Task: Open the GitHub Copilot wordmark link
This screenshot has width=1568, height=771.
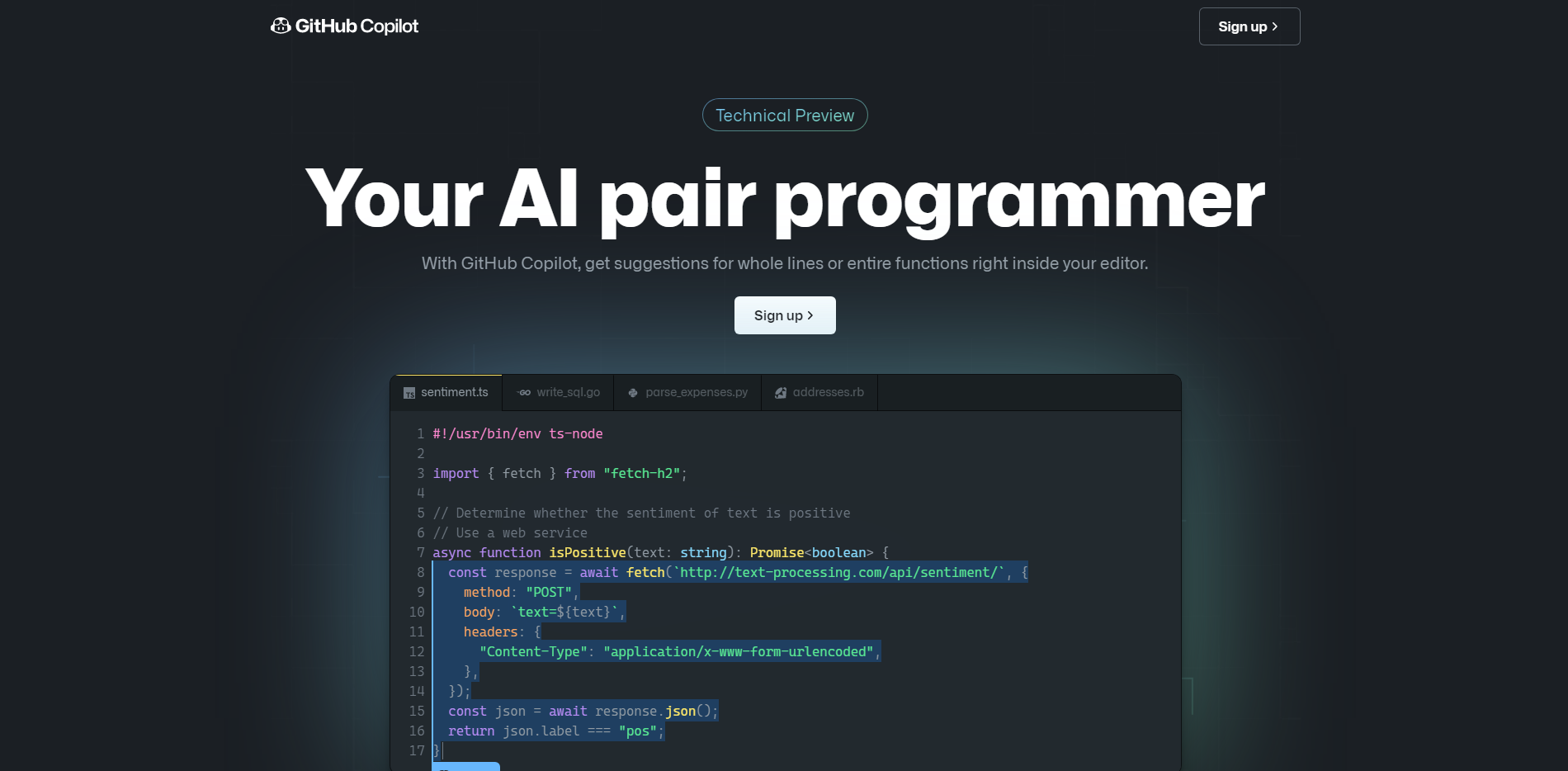Action: [x=357, y=26]
